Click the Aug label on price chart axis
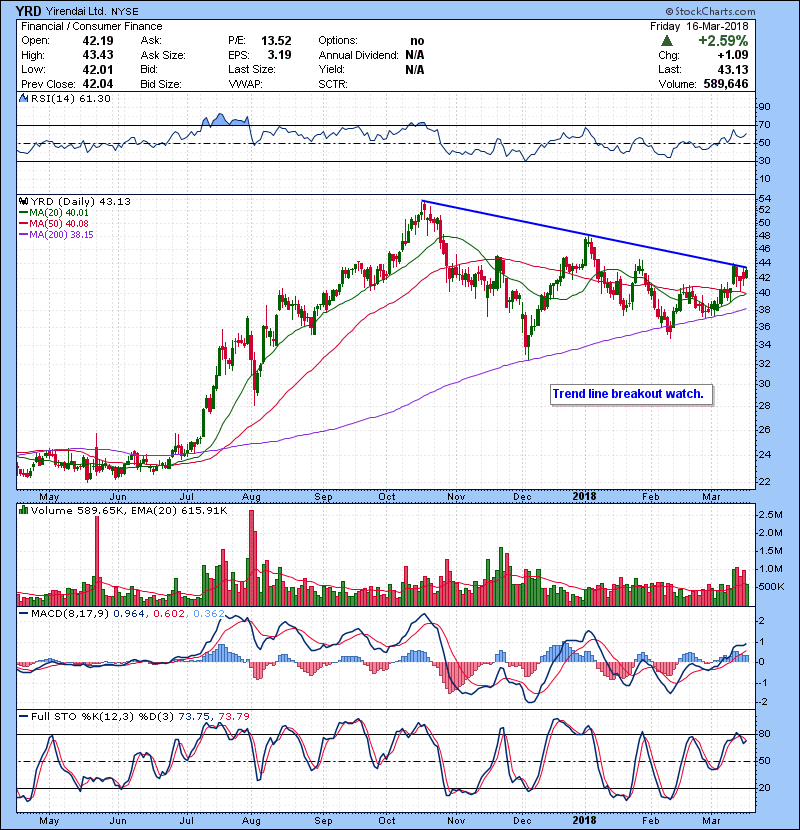The image size is (800, 830). click(251, 497)
